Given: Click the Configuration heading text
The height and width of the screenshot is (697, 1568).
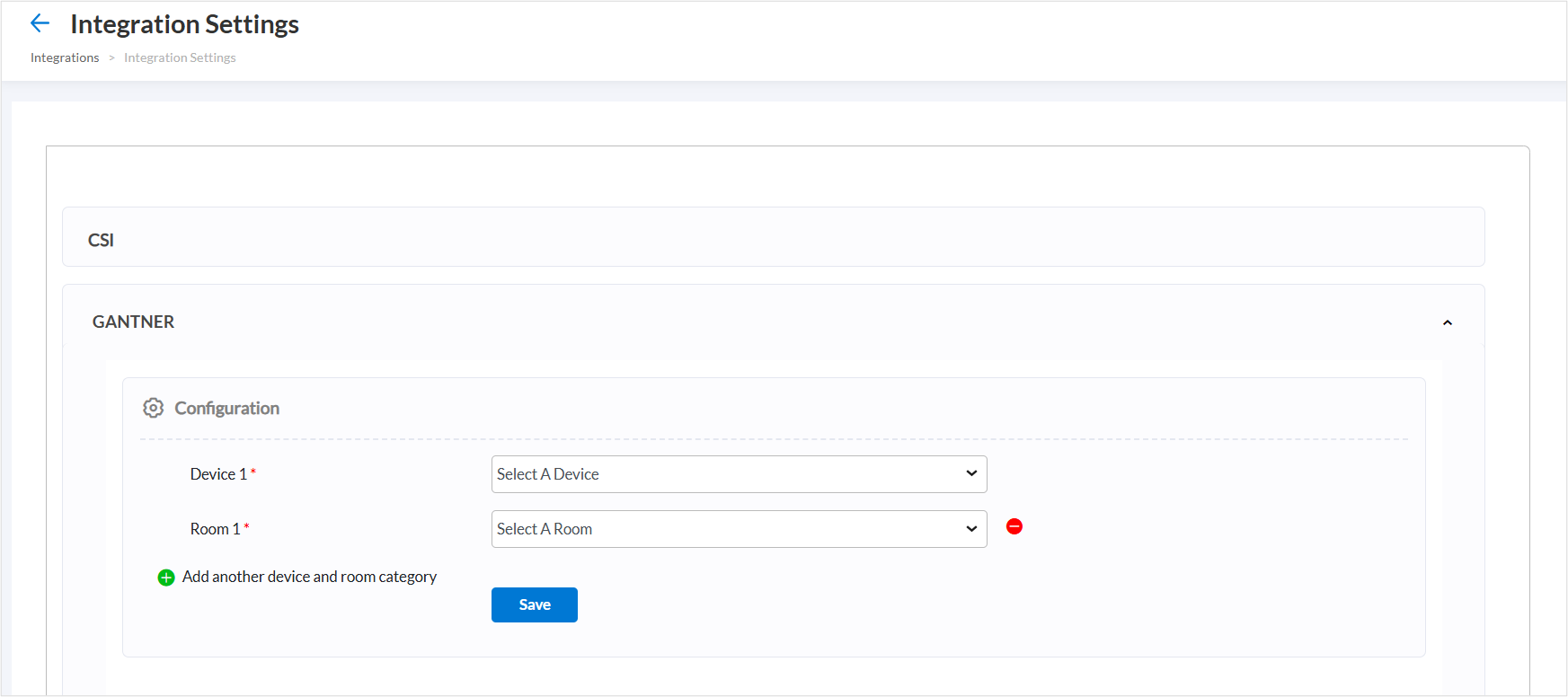Looking at the screenshot, I should (226, 408).
